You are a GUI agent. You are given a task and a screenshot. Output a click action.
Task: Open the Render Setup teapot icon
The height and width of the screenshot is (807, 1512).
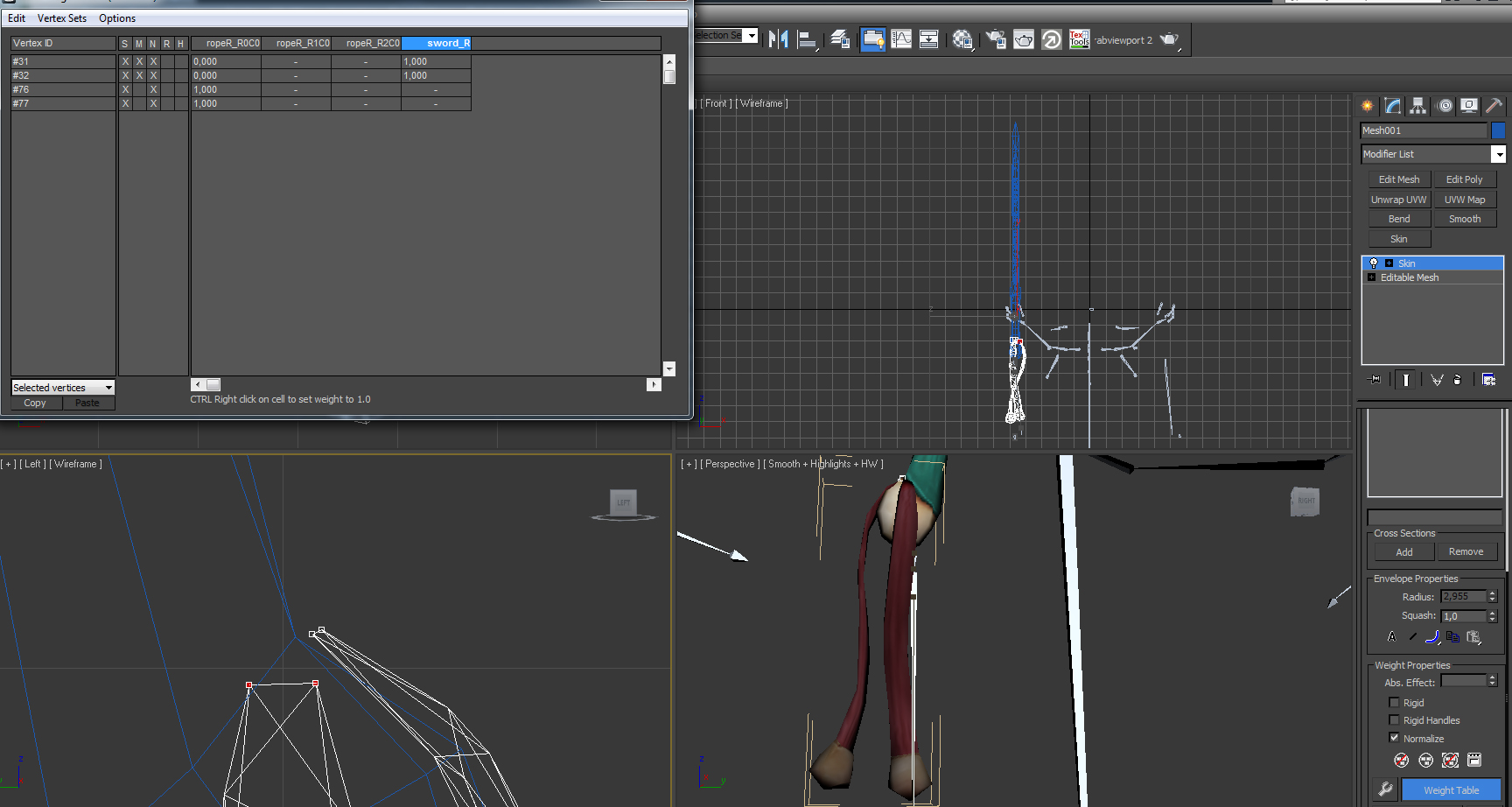[996, 39]
